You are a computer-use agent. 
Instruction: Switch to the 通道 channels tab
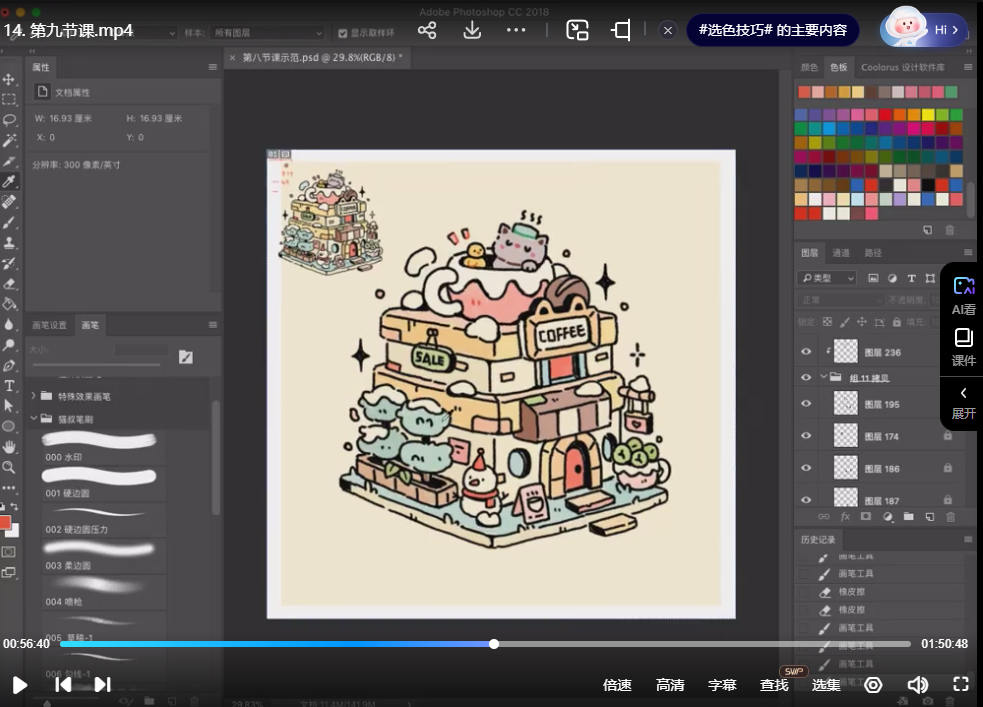[x=841, y=253]
